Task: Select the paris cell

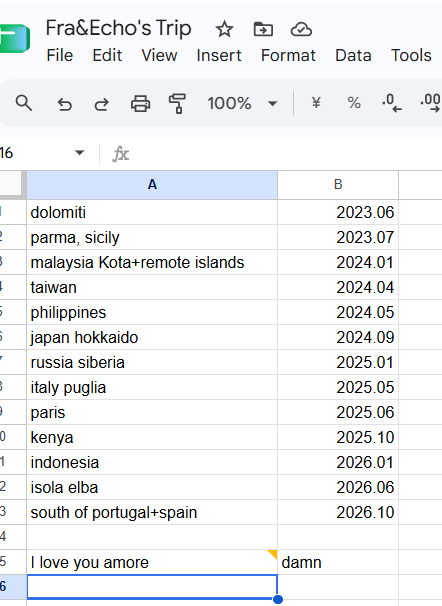Action: pos(152,412)
